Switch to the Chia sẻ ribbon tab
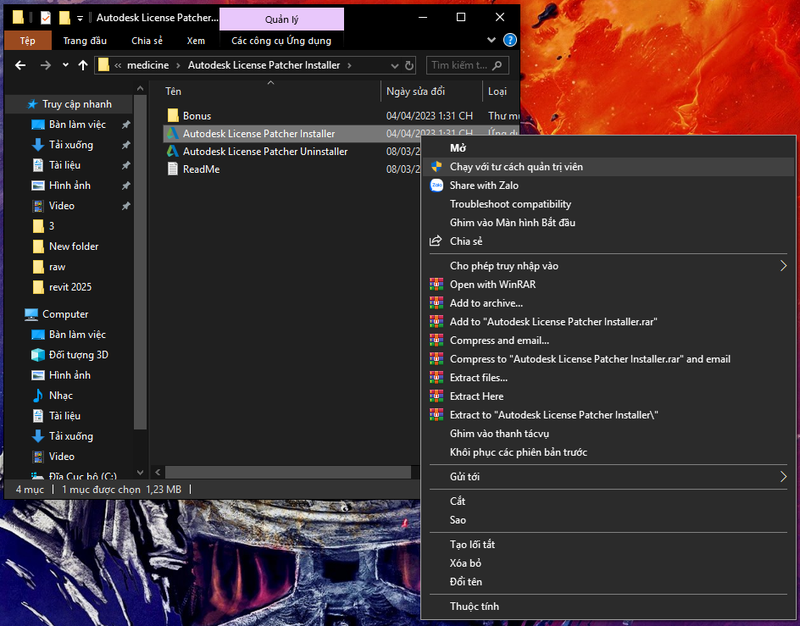This screenshot has height=626, width=800. 147,41
